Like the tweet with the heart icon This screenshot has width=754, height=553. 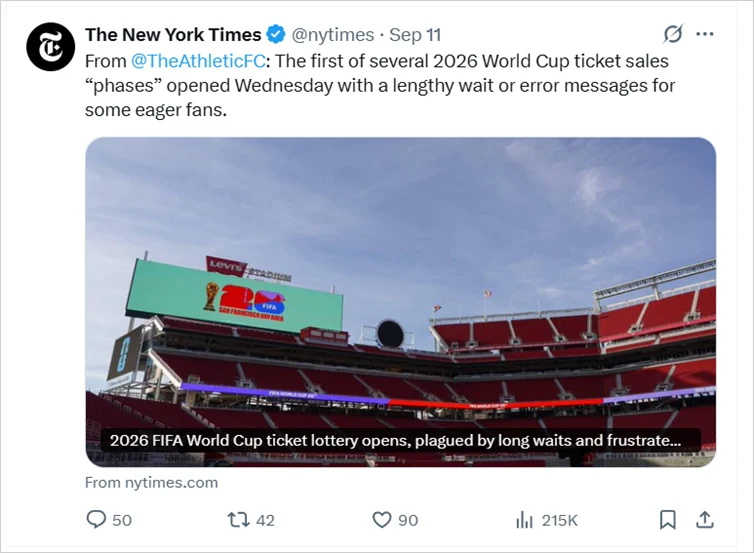point(381,520)
